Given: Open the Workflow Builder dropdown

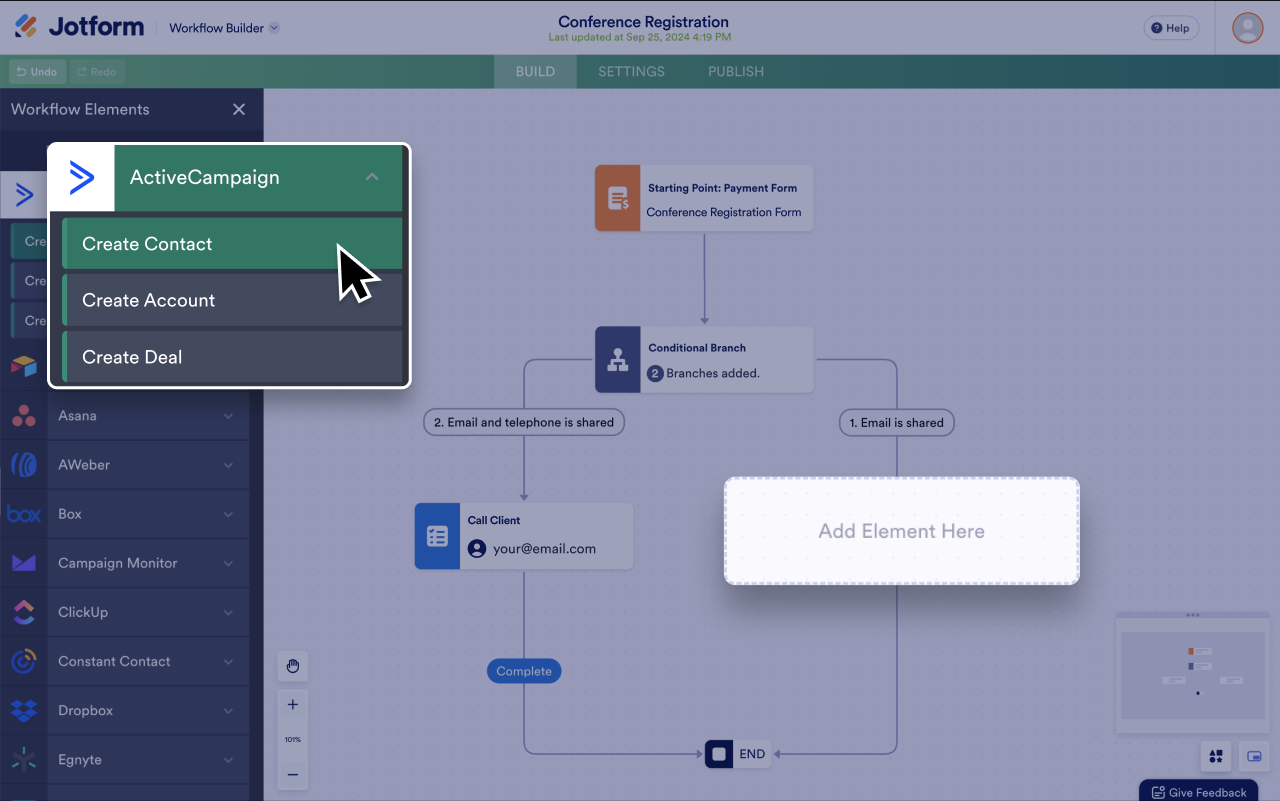Looking at the screenshot, I should (224, 28).
